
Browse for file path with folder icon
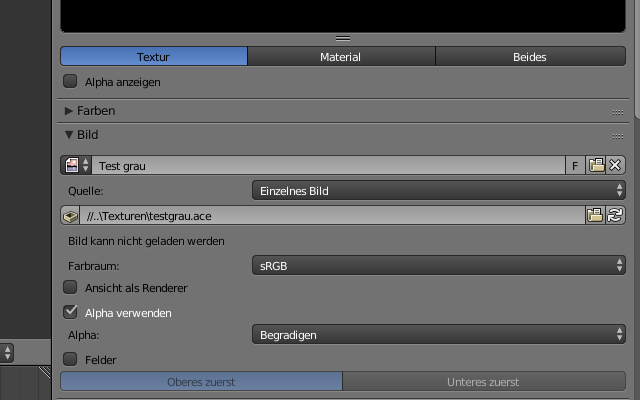coord(596,215)
